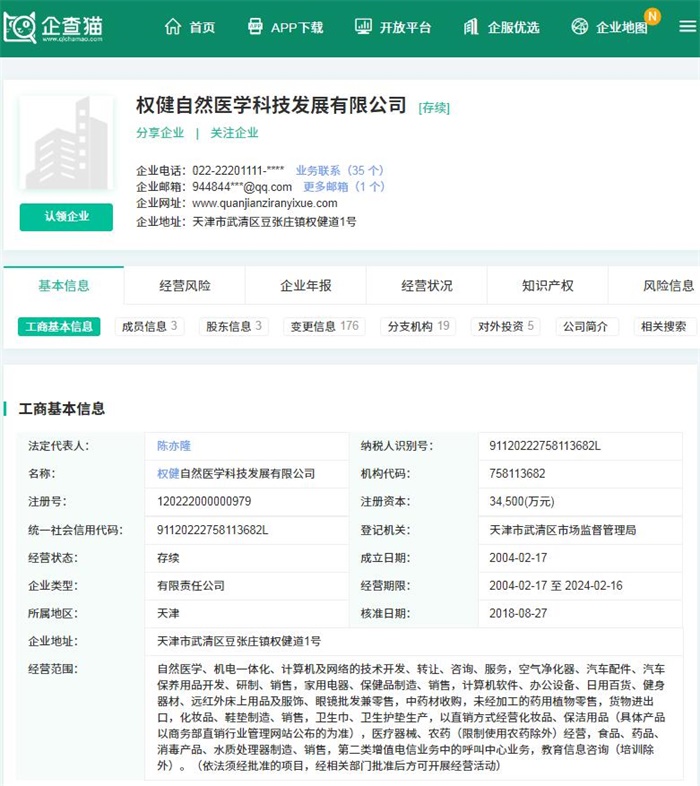
Task: Click credit code in 统一社会信用代码 row
Action: coord(213,530)
